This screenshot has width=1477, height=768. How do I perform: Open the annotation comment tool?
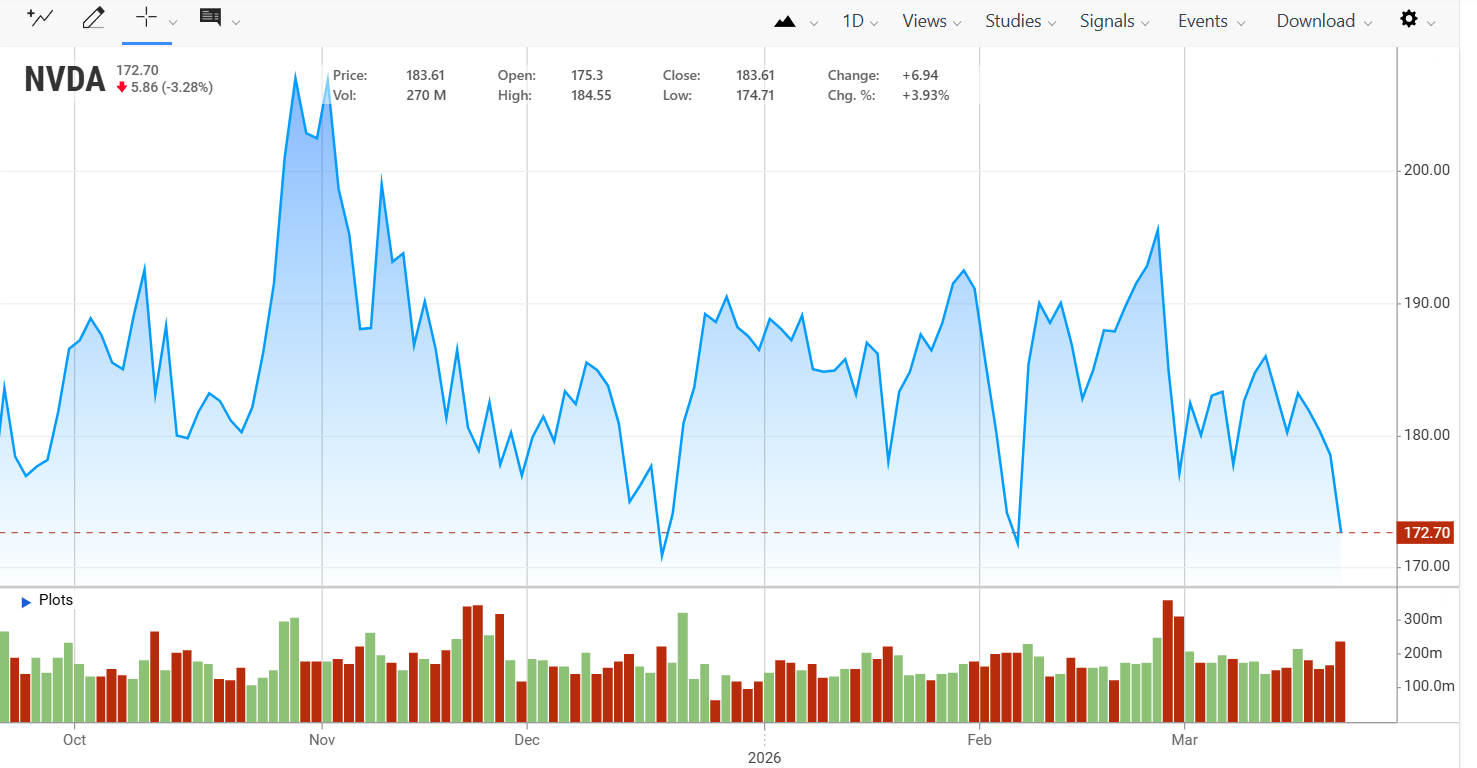coord(210,17)
